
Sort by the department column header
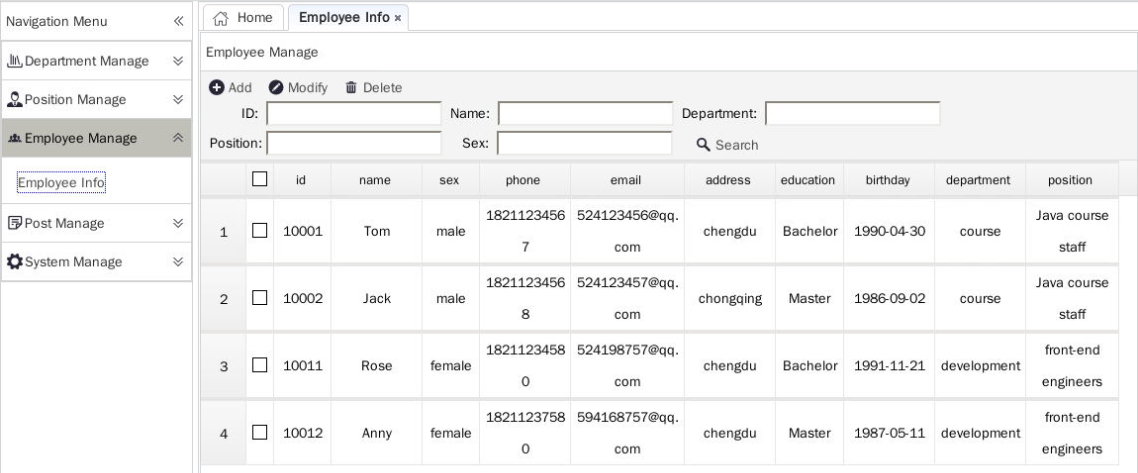point(980,180)
